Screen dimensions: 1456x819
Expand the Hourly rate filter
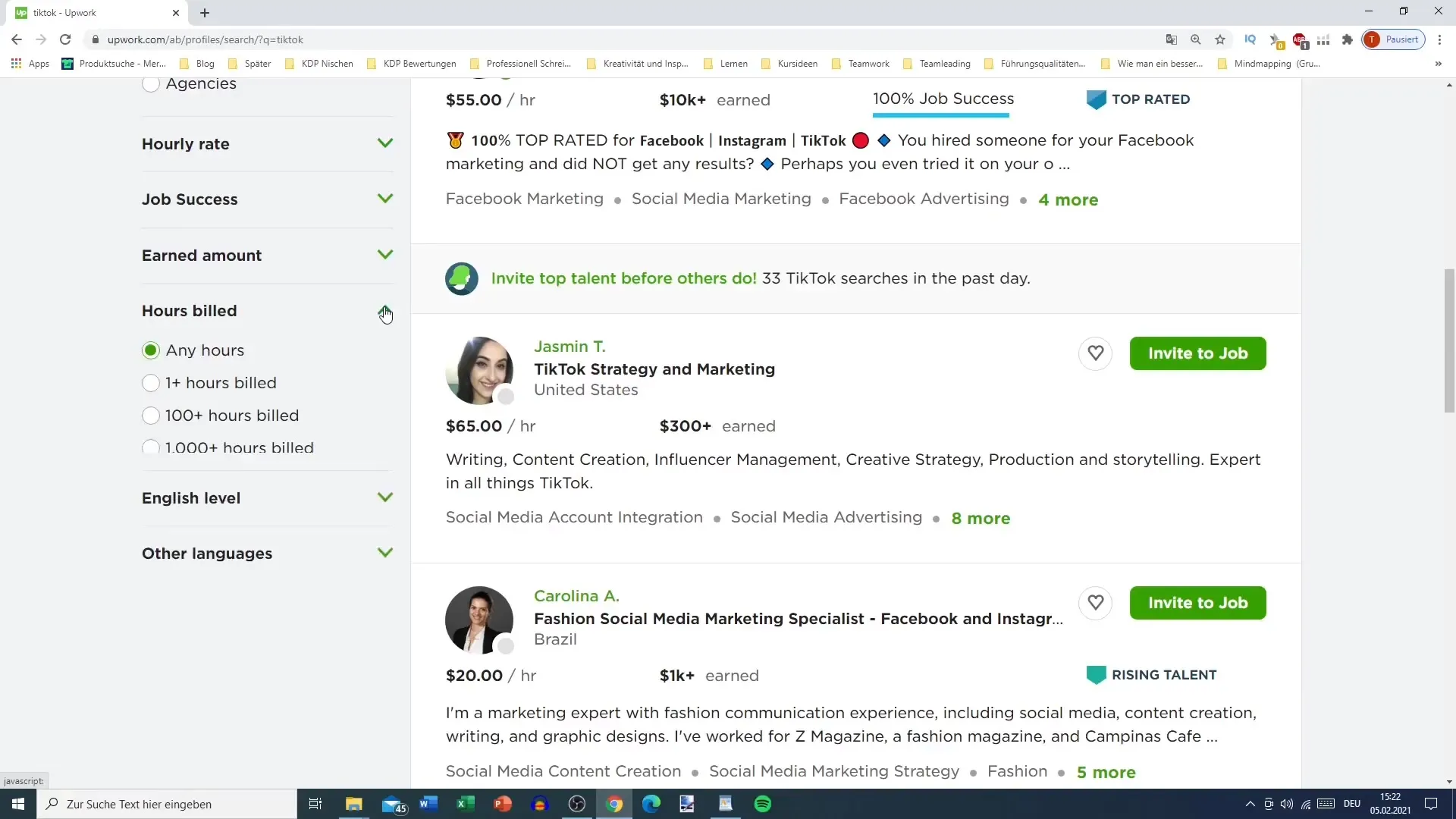click(385, 143)
